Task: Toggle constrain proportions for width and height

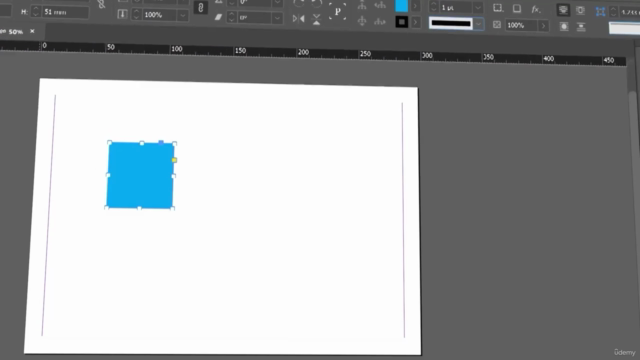Action: coord(101,4)
